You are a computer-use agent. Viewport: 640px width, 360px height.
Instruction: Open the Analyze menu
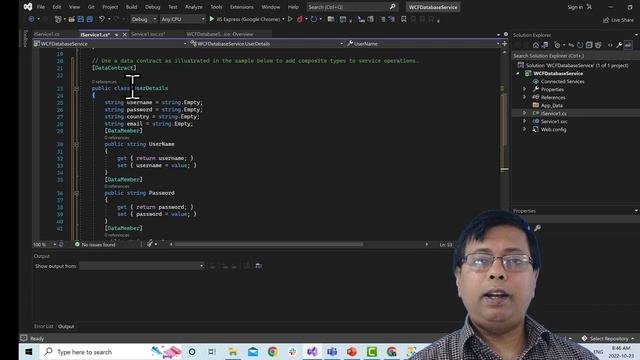(x=193, y=7)
